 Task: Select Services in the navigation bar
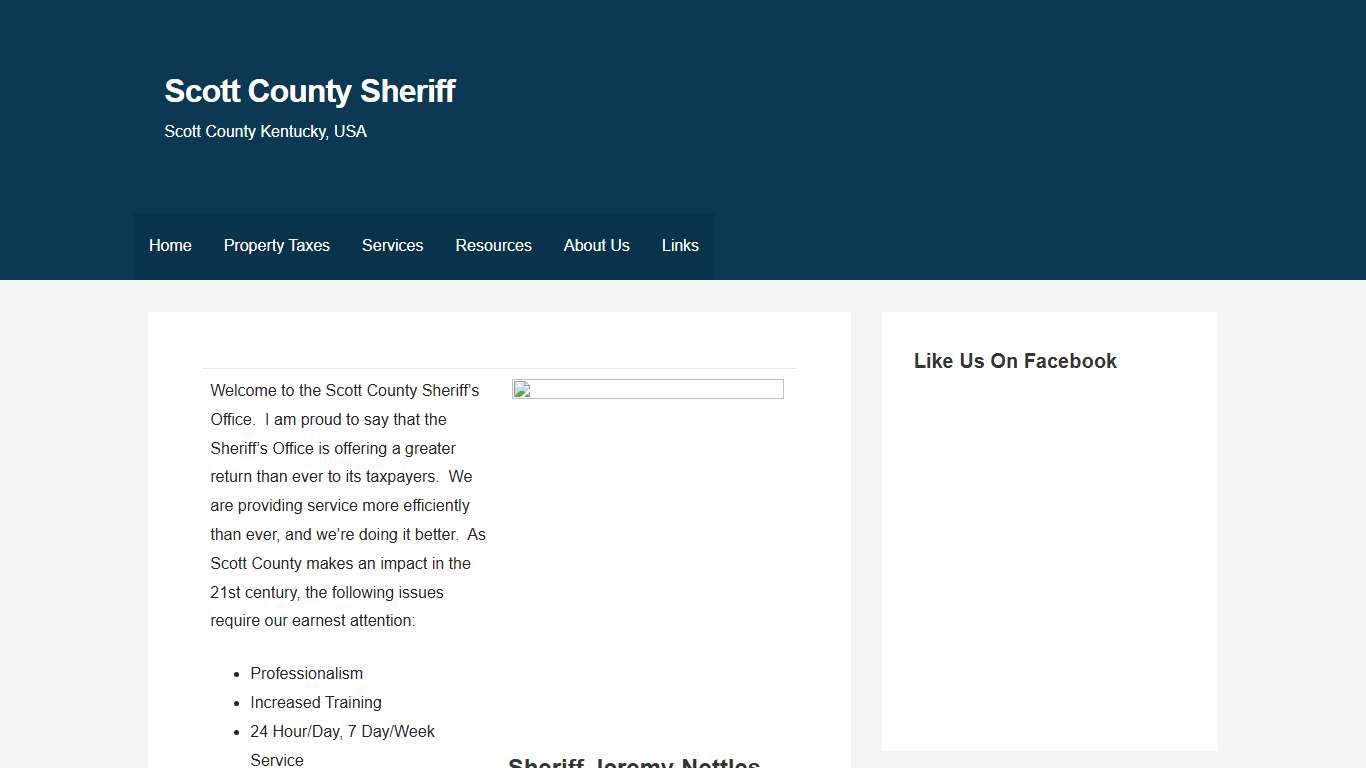pyautogui.click(x=392, y=245)
